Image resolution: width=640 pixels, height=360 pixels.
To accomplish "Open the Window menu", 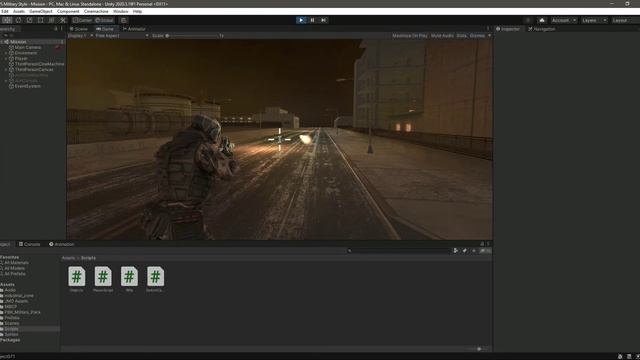I will [120, 11].
